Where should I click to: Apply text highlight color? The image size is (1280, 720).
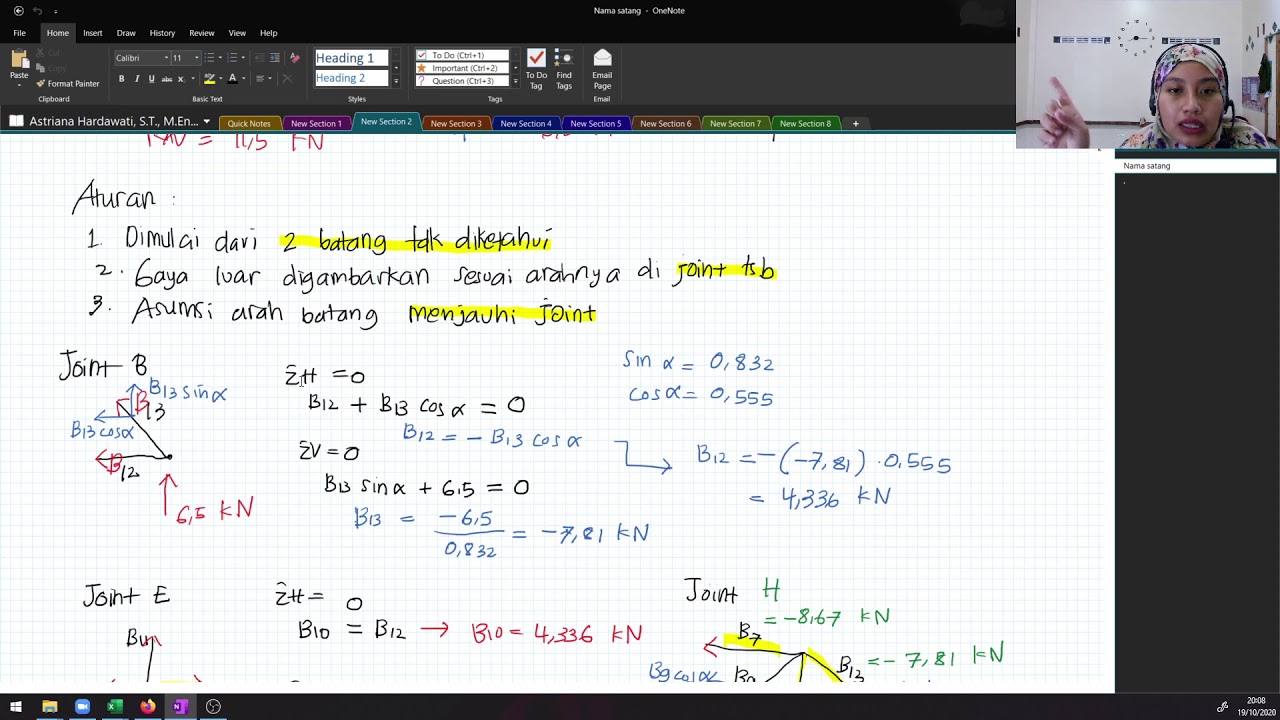[210, 79]
